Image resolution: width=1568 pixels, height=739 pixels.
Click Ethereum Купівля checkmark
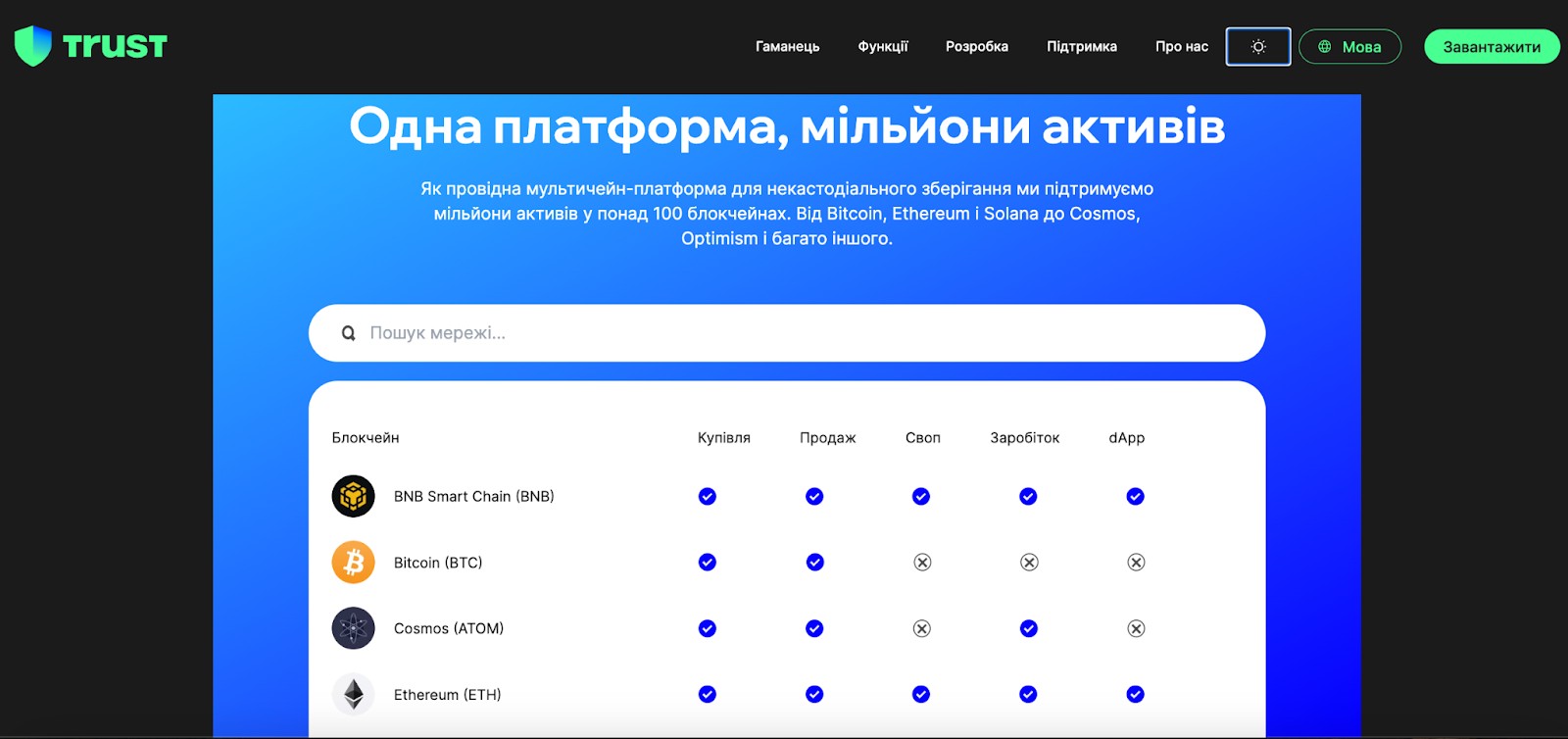(x=708, y=695)
